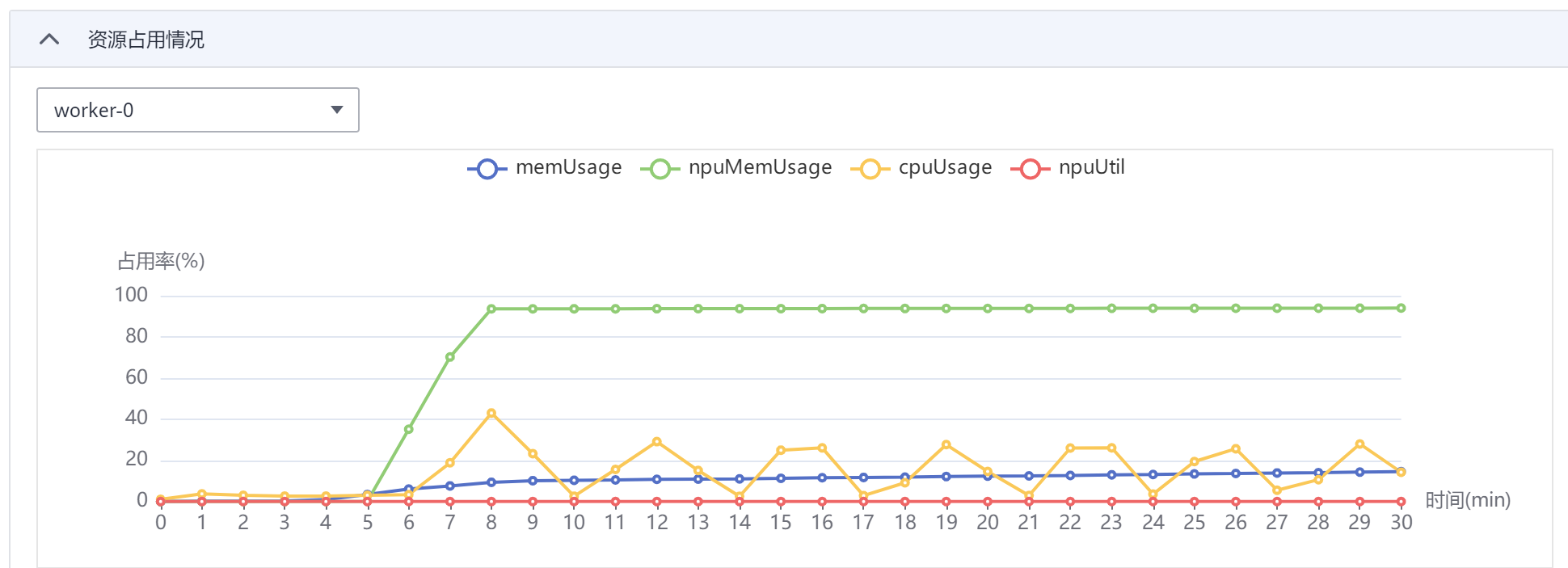The width and height of the screenshot is (1568, 568).
Task: Toggle npuMemUsage series in legend
Action: pyautogui.click(x=760, y=167)
